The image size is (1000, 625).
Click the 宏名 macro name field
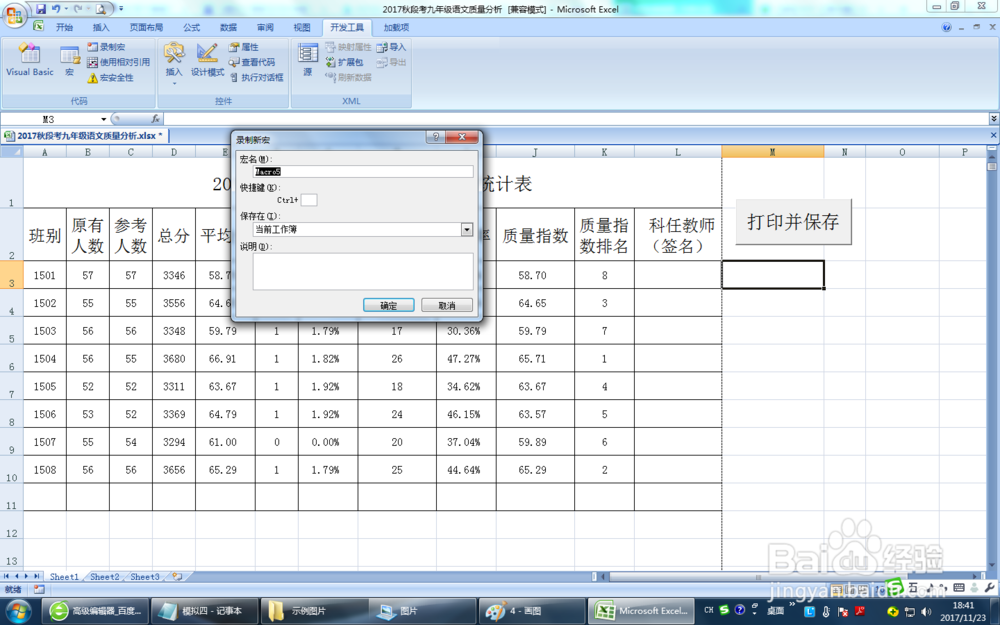pos(363,172)
